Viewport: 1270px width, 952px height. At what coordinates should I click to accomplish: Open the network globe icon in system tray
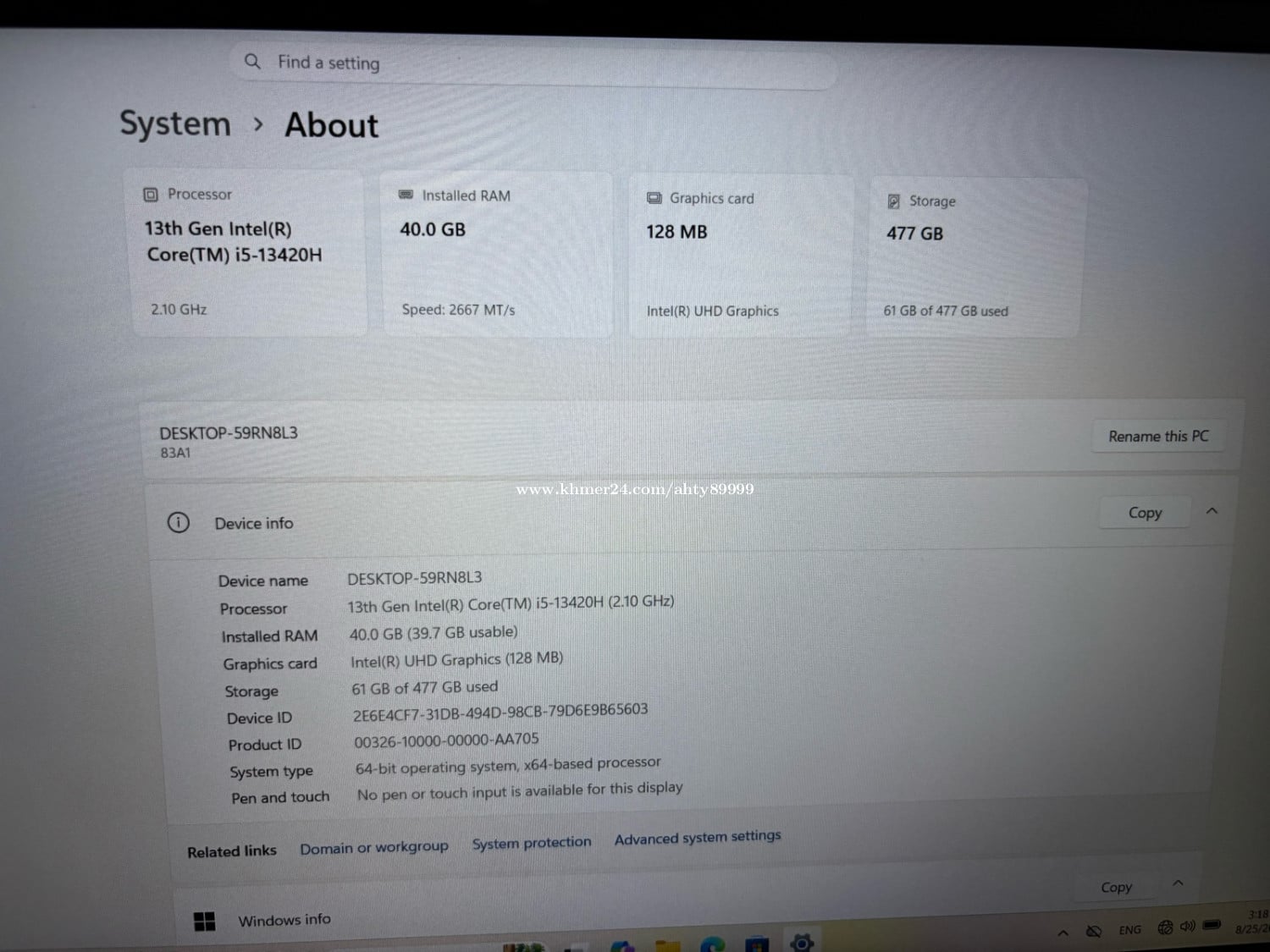coord(1165,927)
